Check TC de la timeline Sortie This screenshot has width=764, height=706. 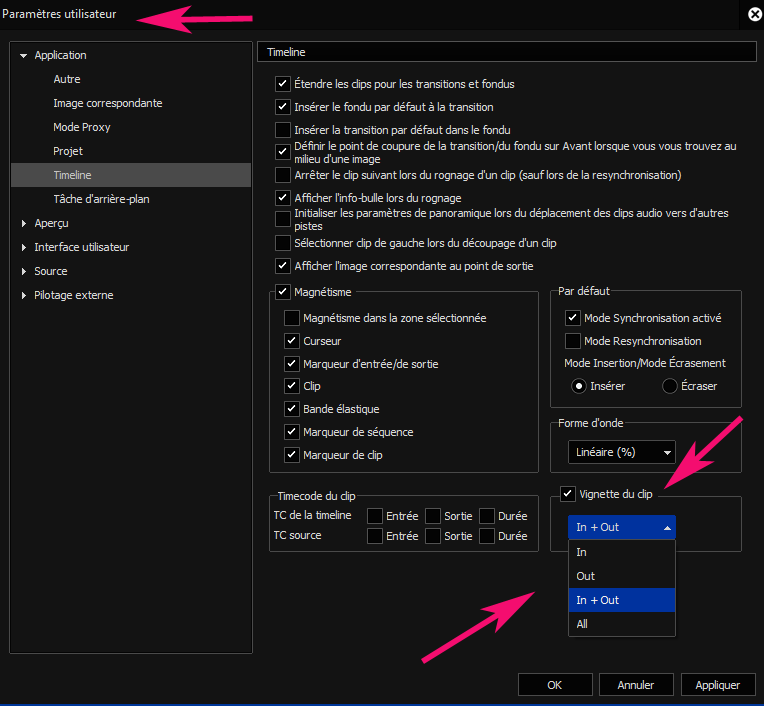point(433,515)
